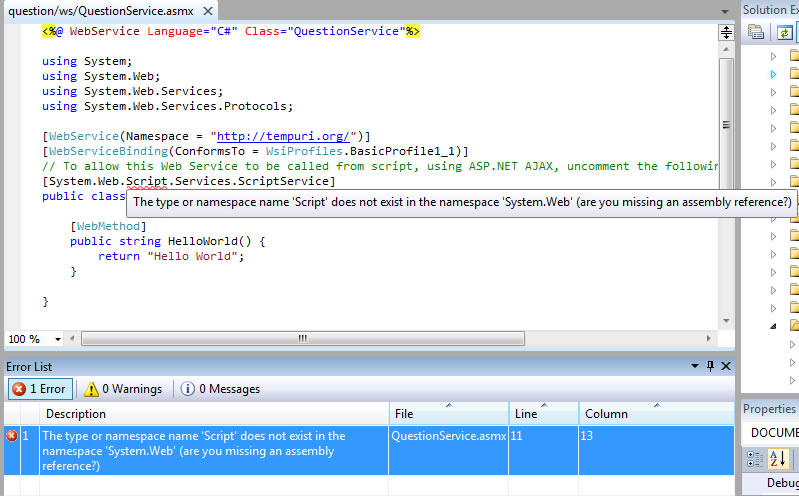Sort errors by Line column header
The height and width of the screenshot is (496, 799).
[x=544, y=413]
